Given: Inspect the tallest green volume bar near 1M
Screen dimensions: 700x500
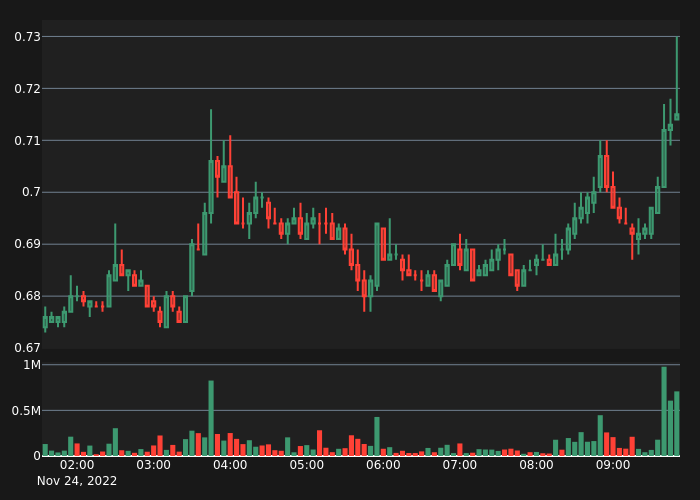Looking at the screenshot, I should pyautogui.click(x=664, y=411).
